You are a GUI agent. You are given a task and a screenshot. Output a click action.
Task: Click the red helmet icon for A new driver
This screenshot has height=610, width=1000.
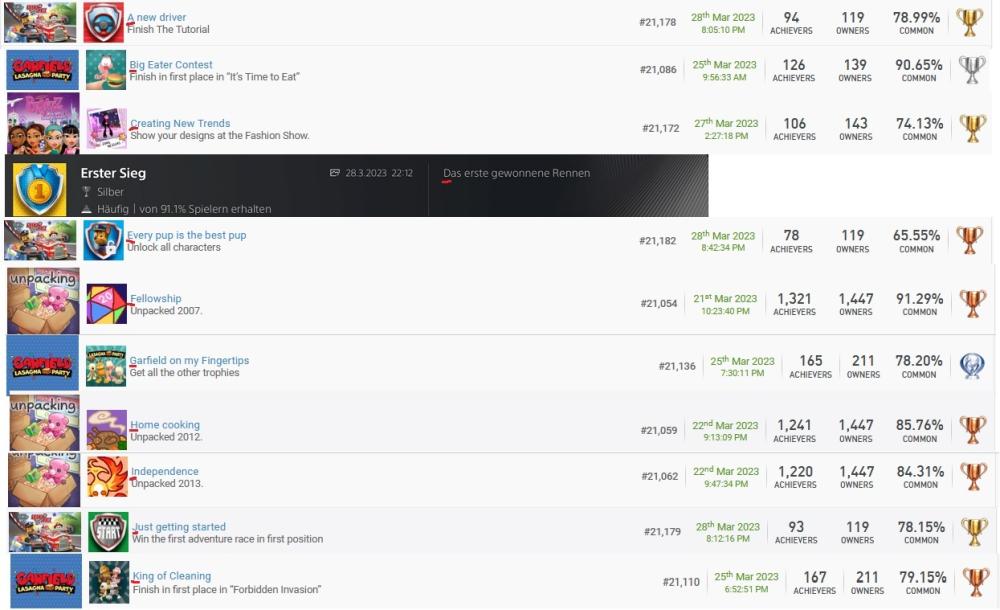[103, 22]
